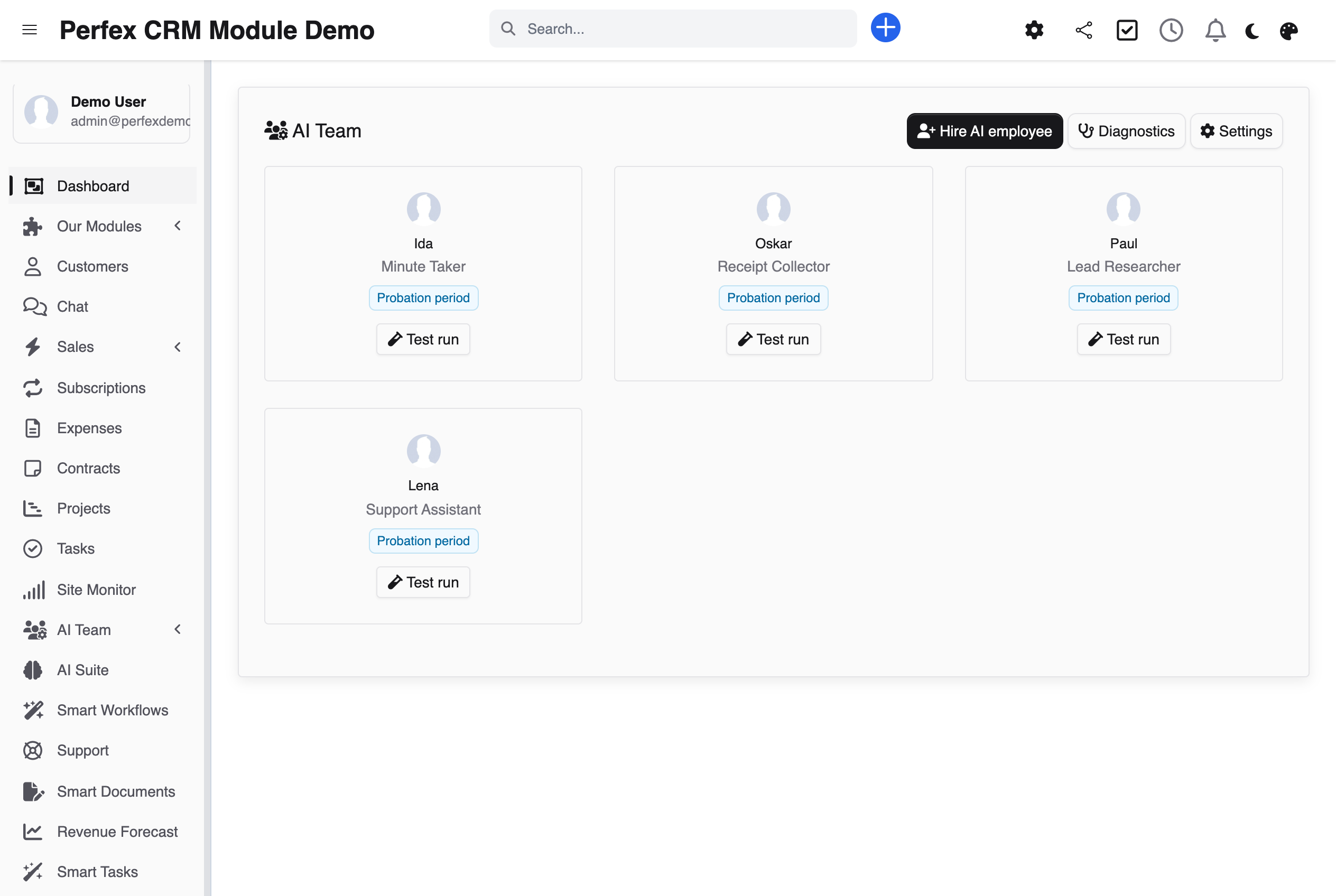Select Paul's avatar thumbnail

click(x=1123, y=209)
